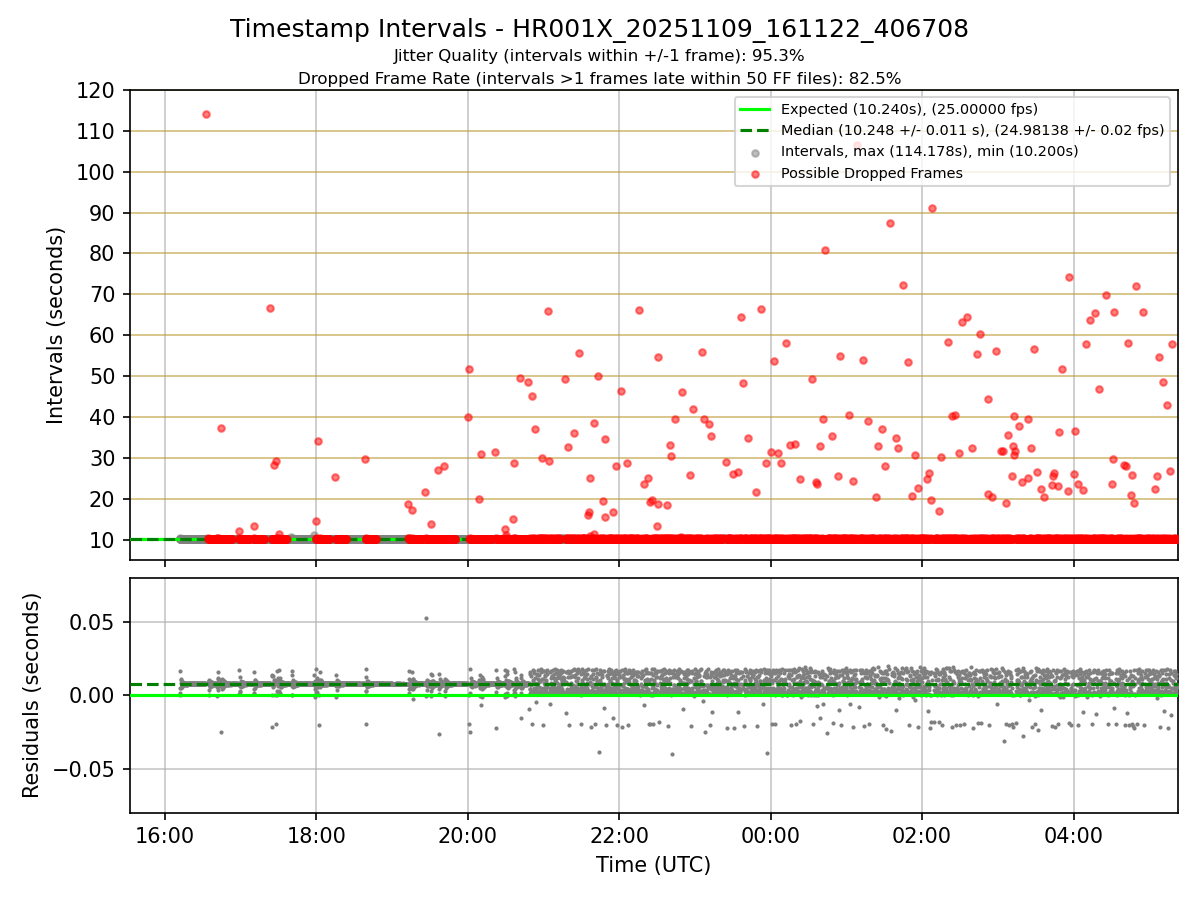This screenshot has height=900, width=1200.
Task: Click the 'Possible Dropped Frames' legend entry
Action: click(x=871, y=173)
